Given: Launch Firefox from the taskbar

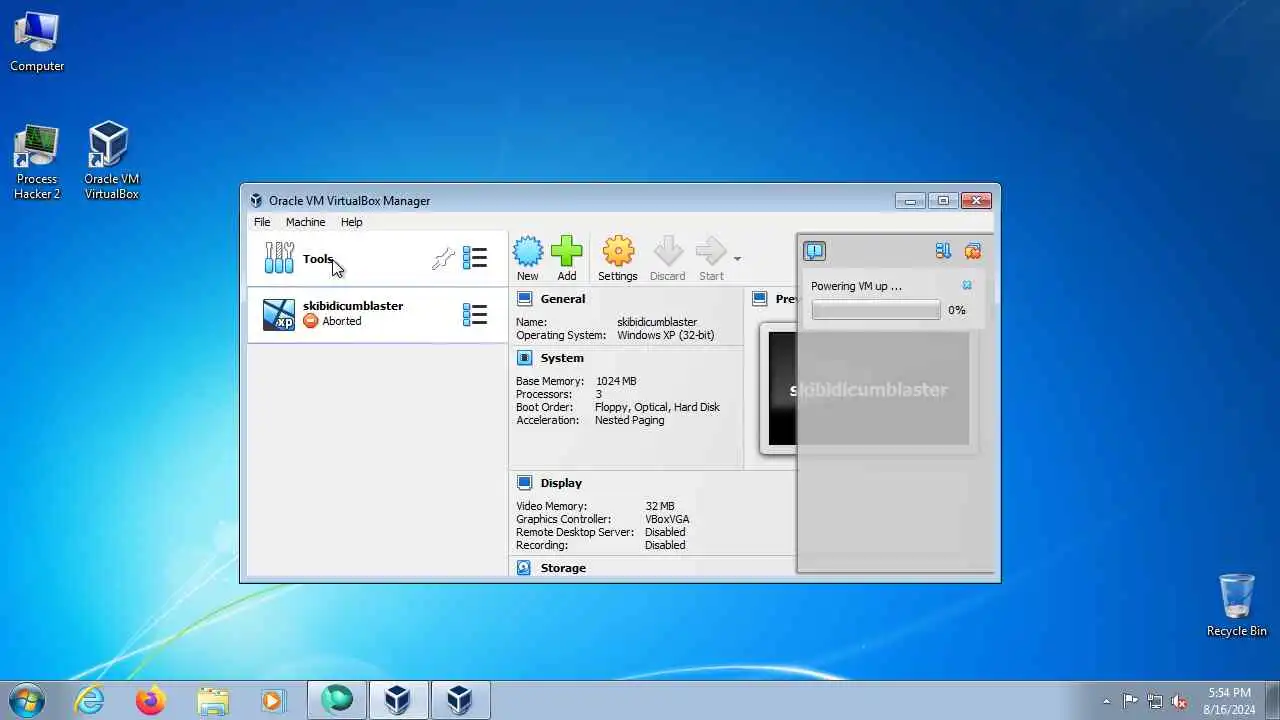Looking at the screenshot, I should point(151,700).
